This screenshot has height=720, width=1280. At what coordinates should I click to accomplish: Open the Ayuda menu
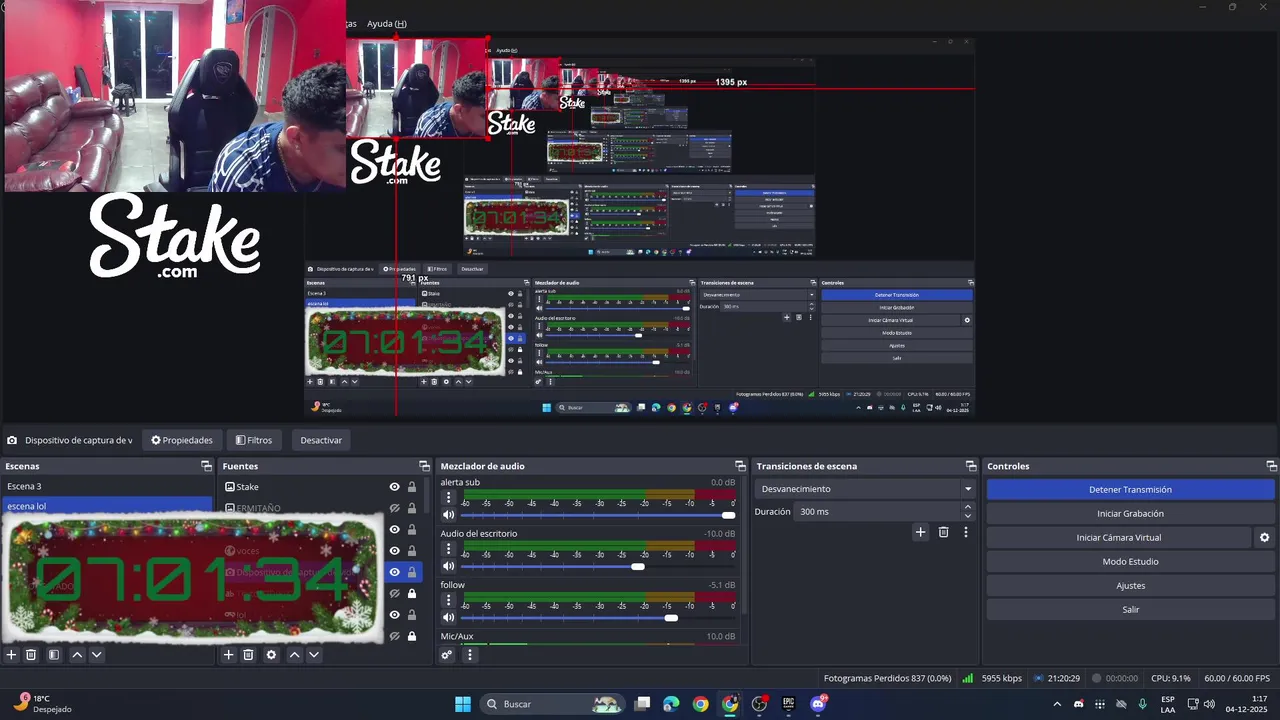point(386,24)
